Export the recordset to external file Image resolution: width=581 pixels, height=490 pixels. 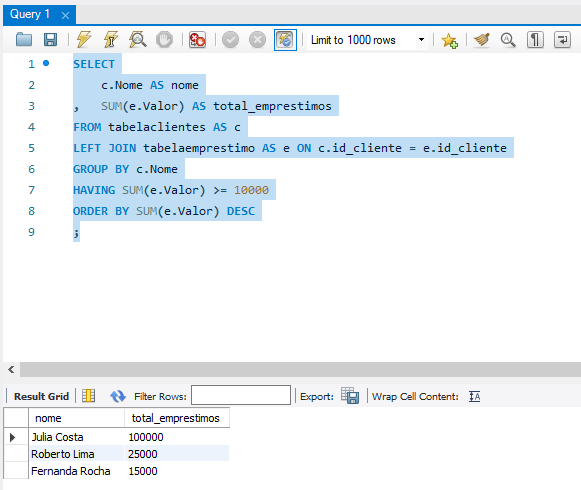350,396
